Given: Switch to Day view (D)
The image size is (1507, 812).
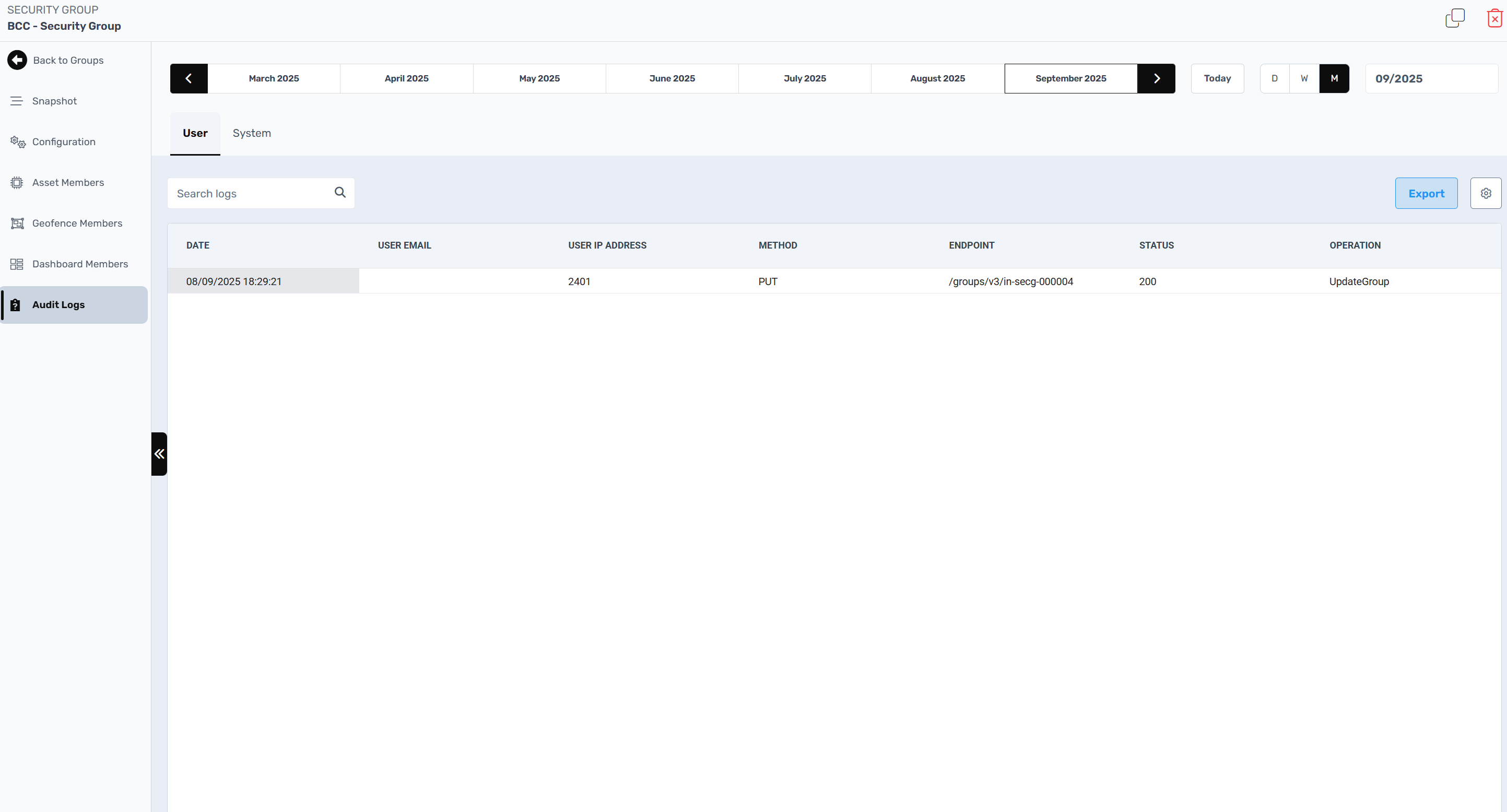Looking at the screenshot, I should [x=1274, y=78].
